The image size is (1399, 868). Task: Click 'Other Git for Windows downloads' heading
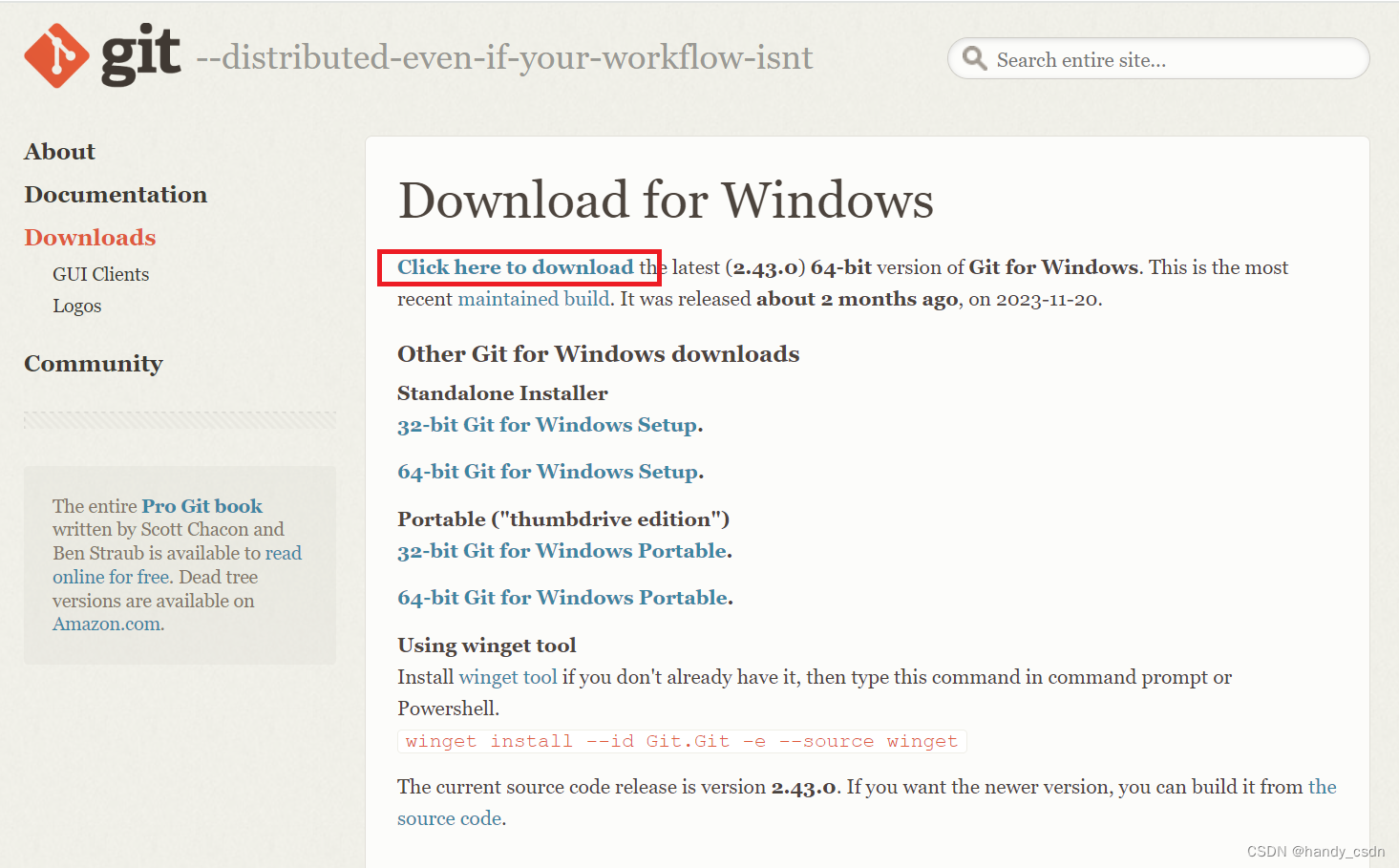[x=599, y=354]
